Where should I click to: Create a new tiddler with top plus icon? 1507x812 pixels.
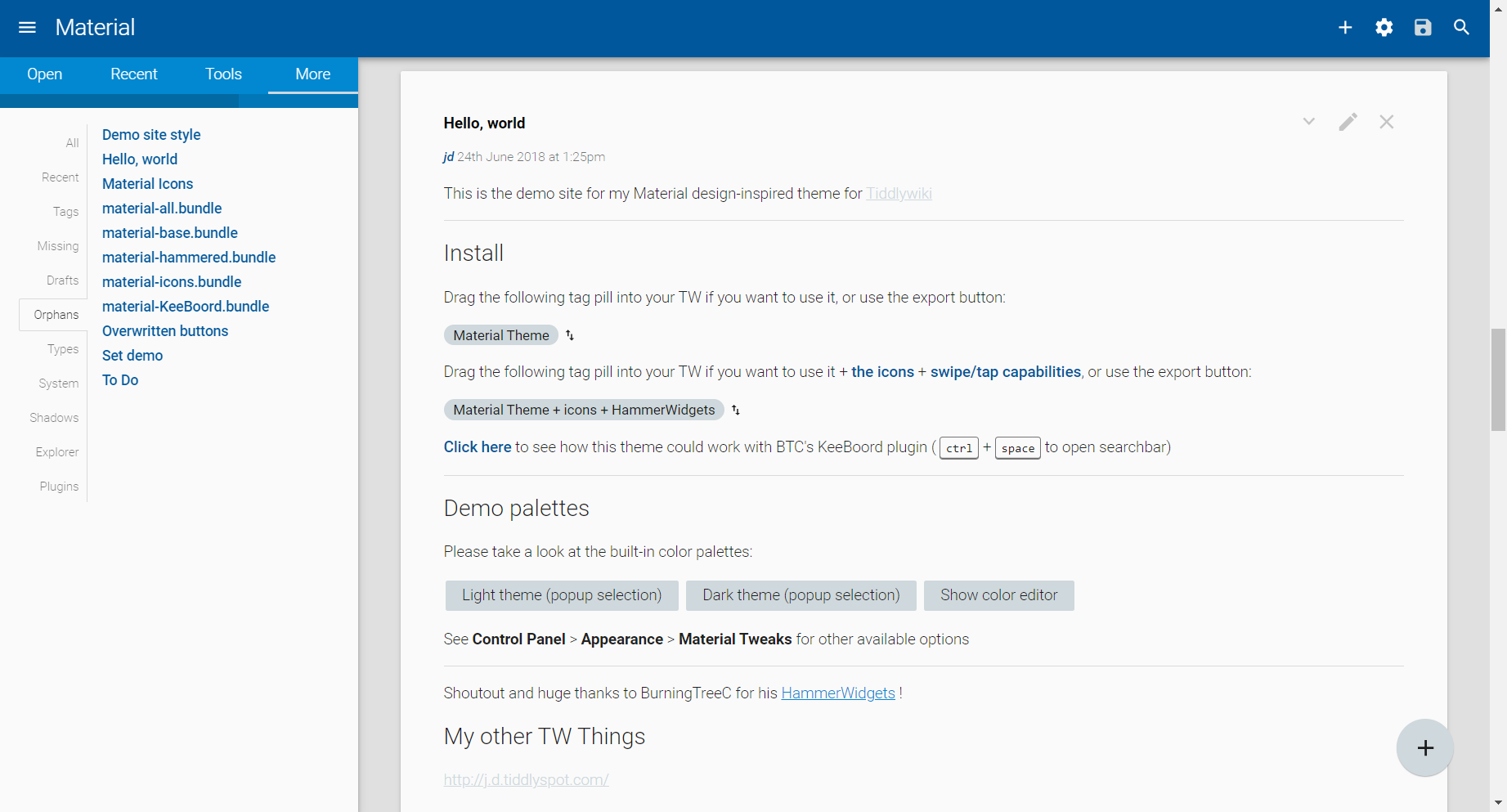point(1345,28)
